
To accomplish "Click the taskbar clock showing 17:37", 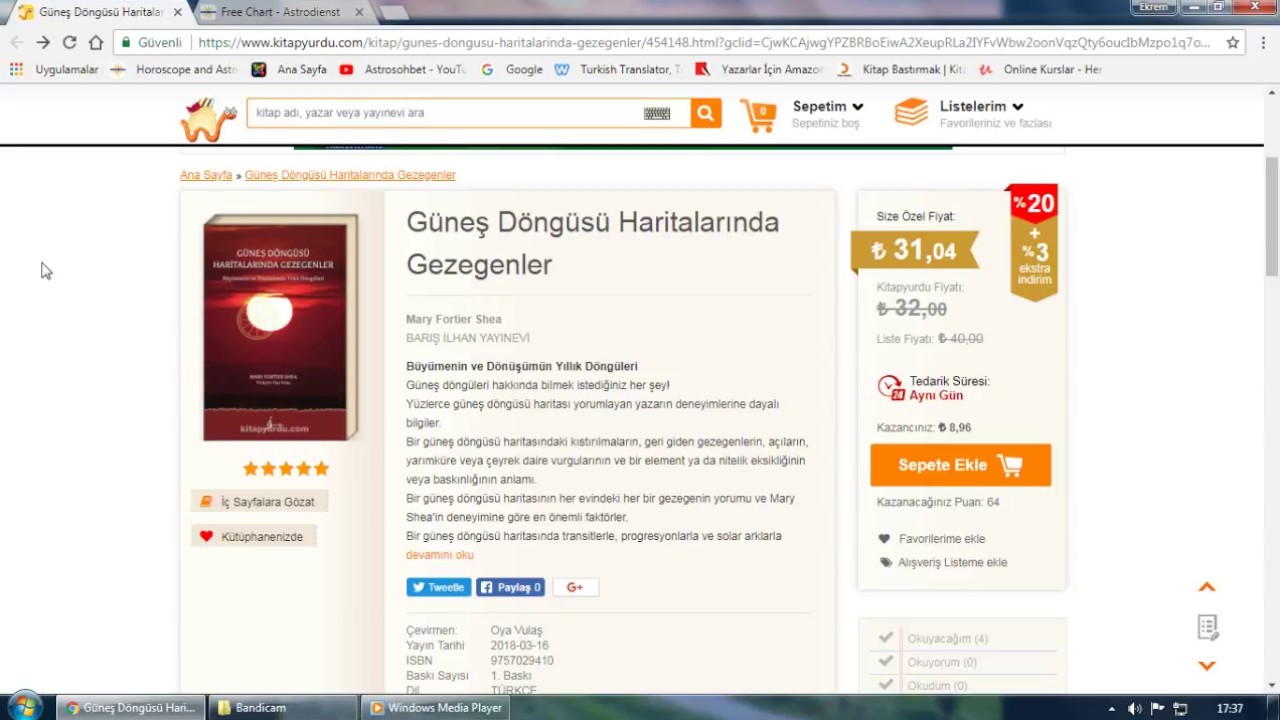I will point(1230,709).
